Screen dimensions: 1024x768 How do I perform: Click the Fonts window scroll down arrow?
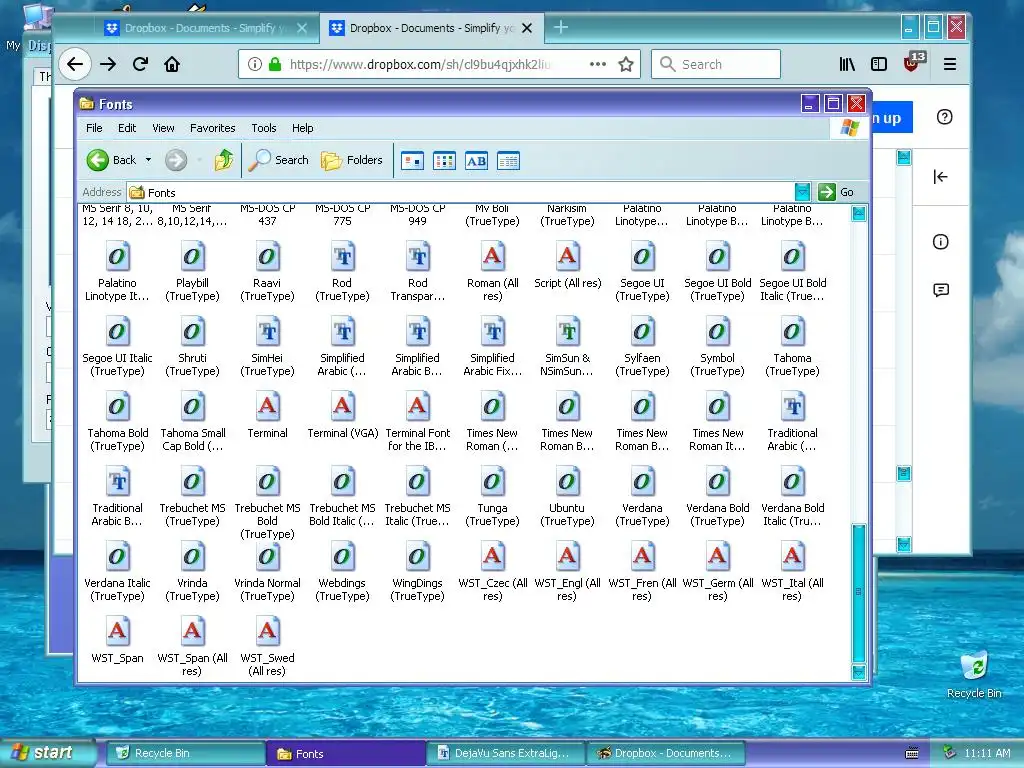pos(859,672)
